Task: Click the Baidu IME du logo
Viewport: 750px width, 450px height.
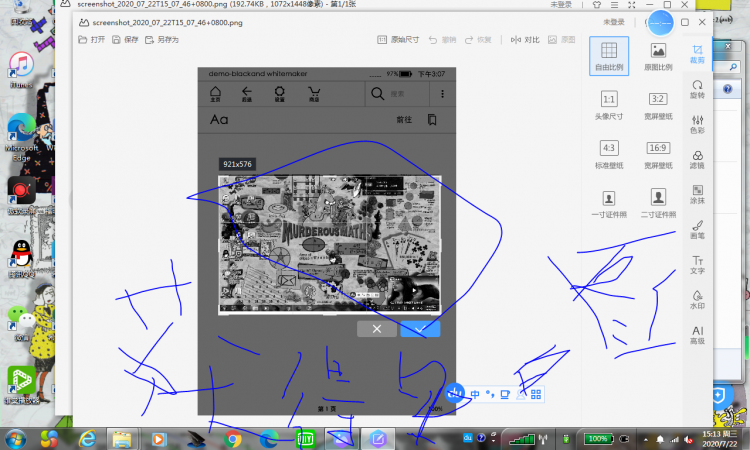Action: [455, 394]
